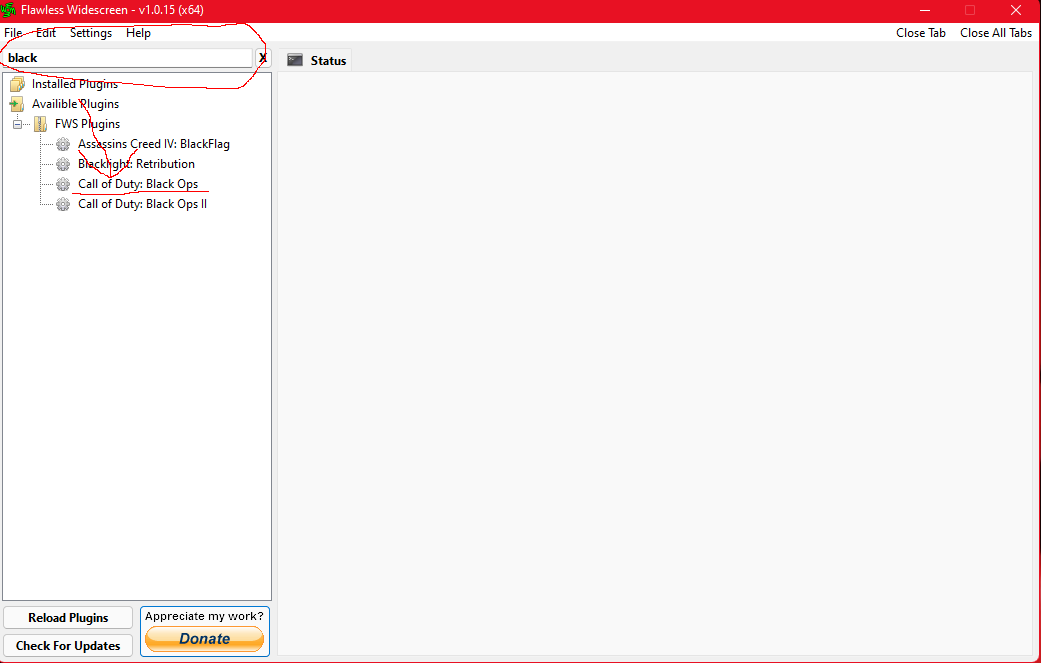Click the Flawless Widescreen app logo icon
Viewport: 1041px width, 663px height.
(x=9, y=10)
